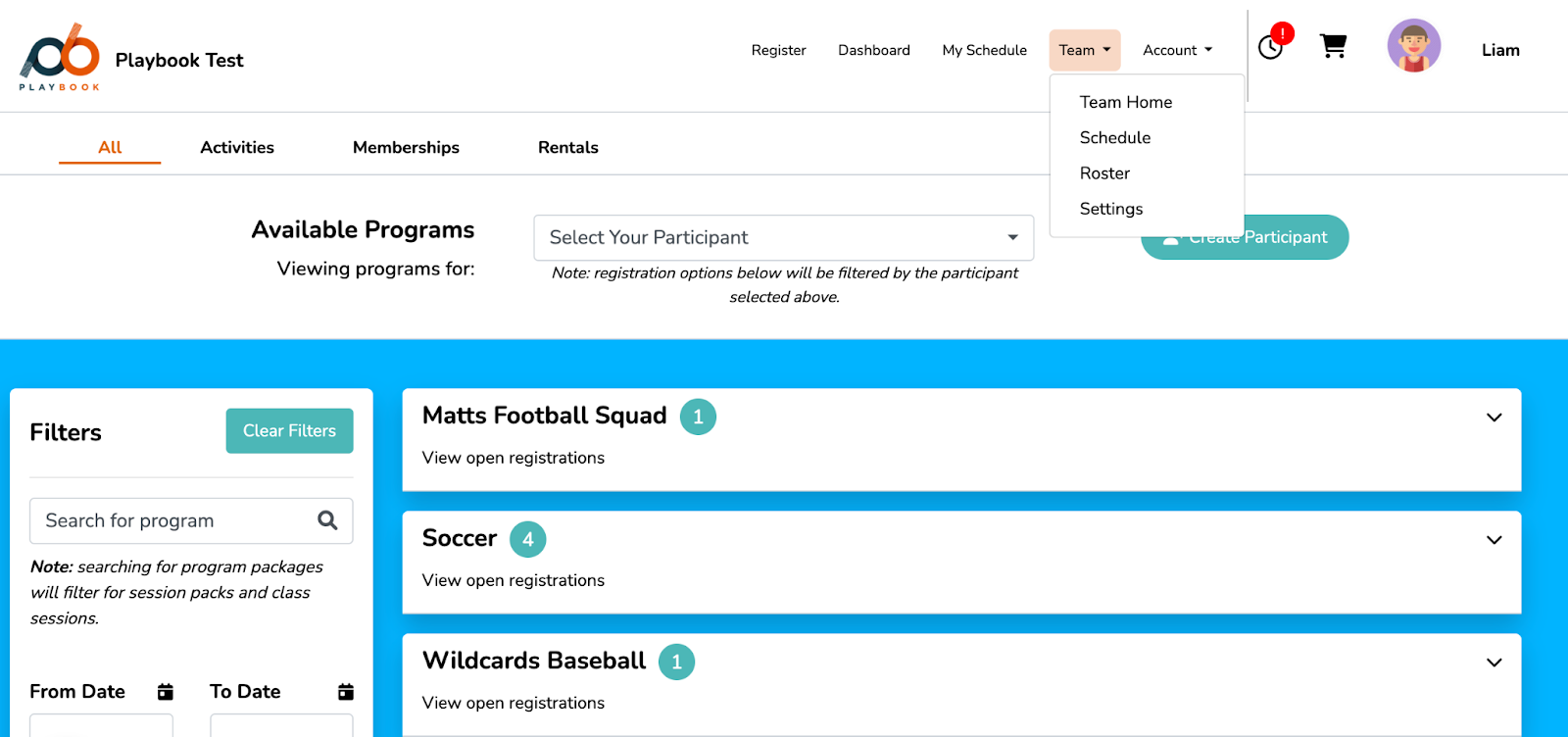Open Liam's avatar profile picture
1568x737 pixels.
1413,46
